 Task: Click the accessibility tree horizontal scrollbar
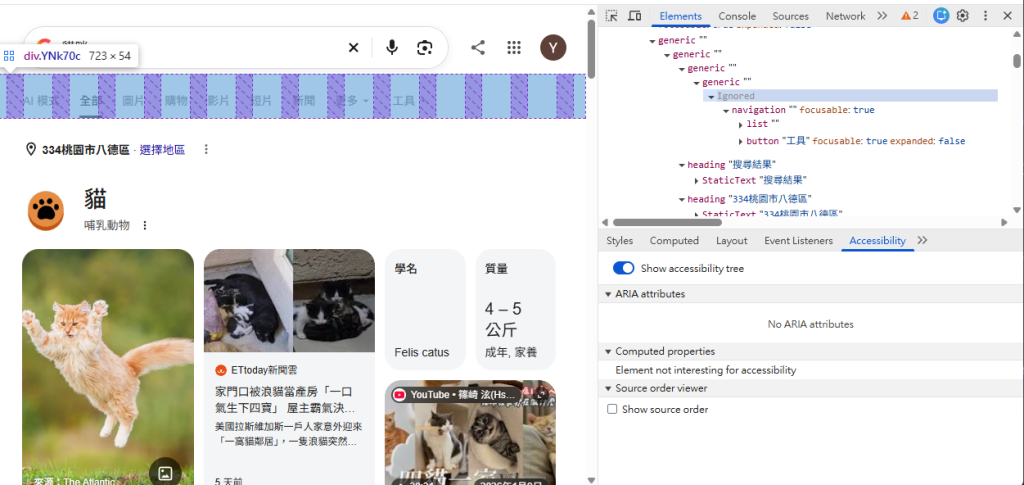667,223
